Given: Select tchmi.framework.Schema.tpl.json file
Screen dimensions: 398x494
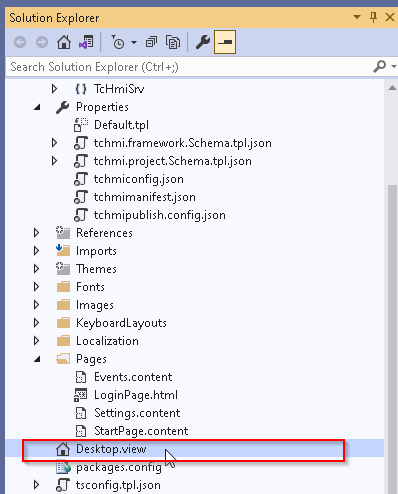Looking at the screenshot, I should (182, 143).
